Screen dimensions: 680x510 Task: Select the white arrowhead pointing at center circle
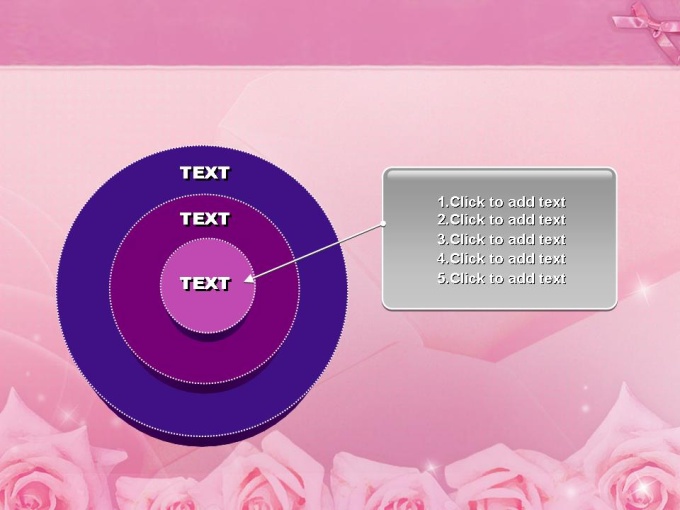(x=249, y=278)
